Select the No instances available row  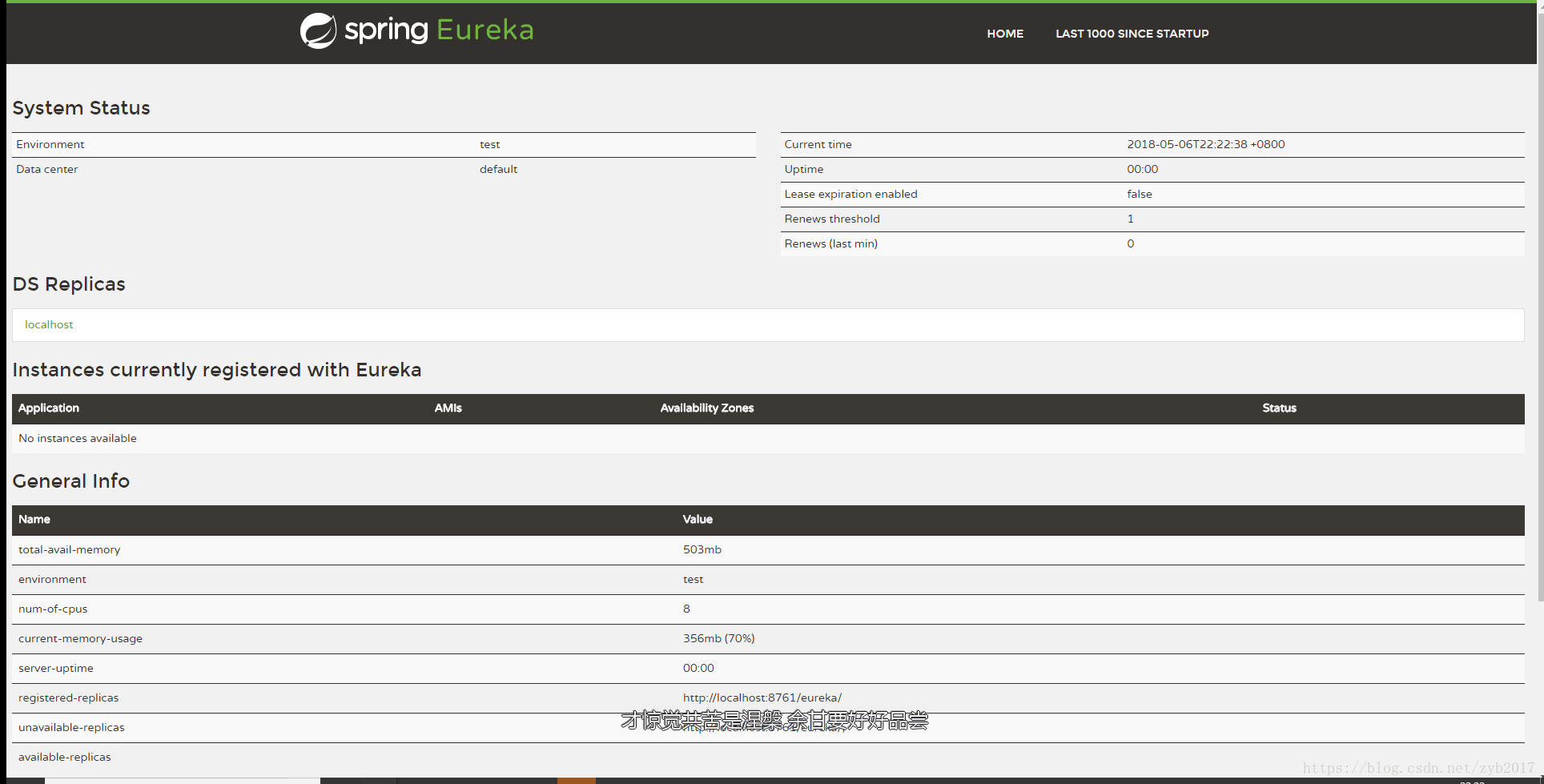click(x=768, y=438)
